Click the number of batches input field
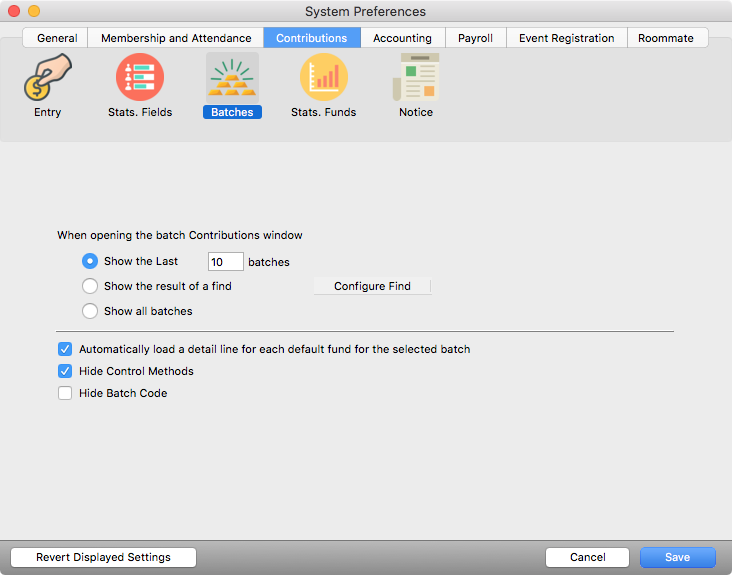This screenshot has height=575, width=732. click(x=225, y=262)
